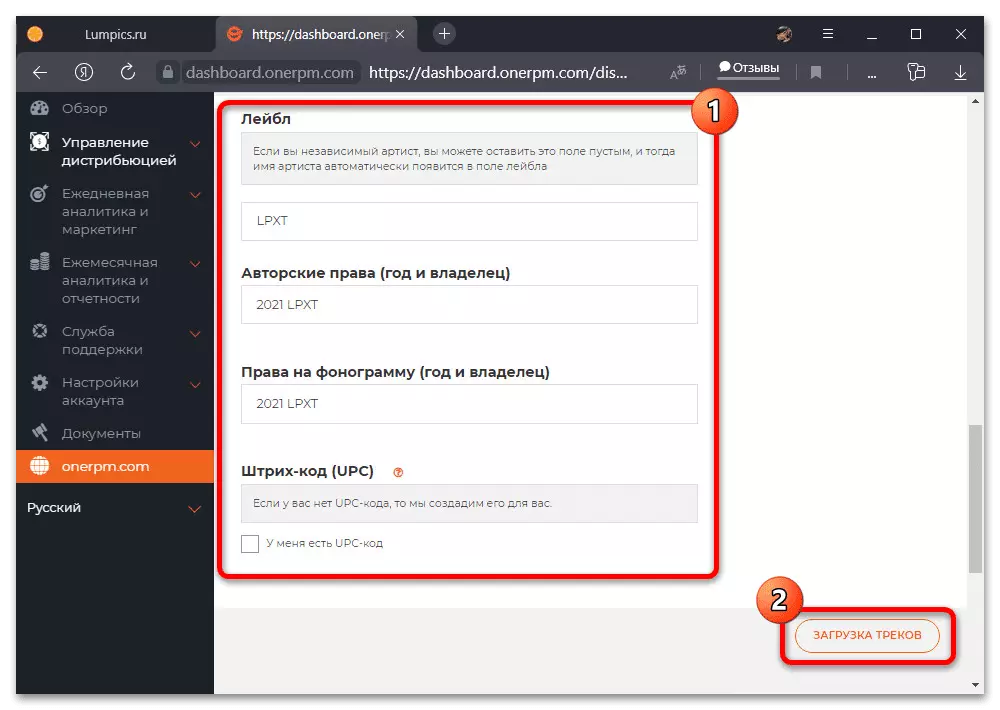Open the three-dots address bar menu

coord(871,75)
